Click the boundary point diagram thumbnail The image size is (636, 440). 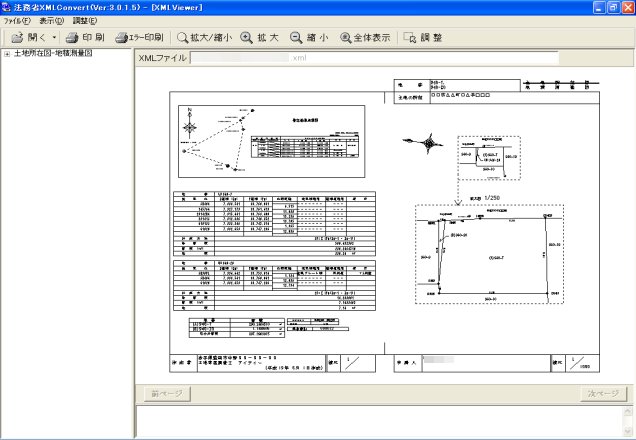point(271,142)
